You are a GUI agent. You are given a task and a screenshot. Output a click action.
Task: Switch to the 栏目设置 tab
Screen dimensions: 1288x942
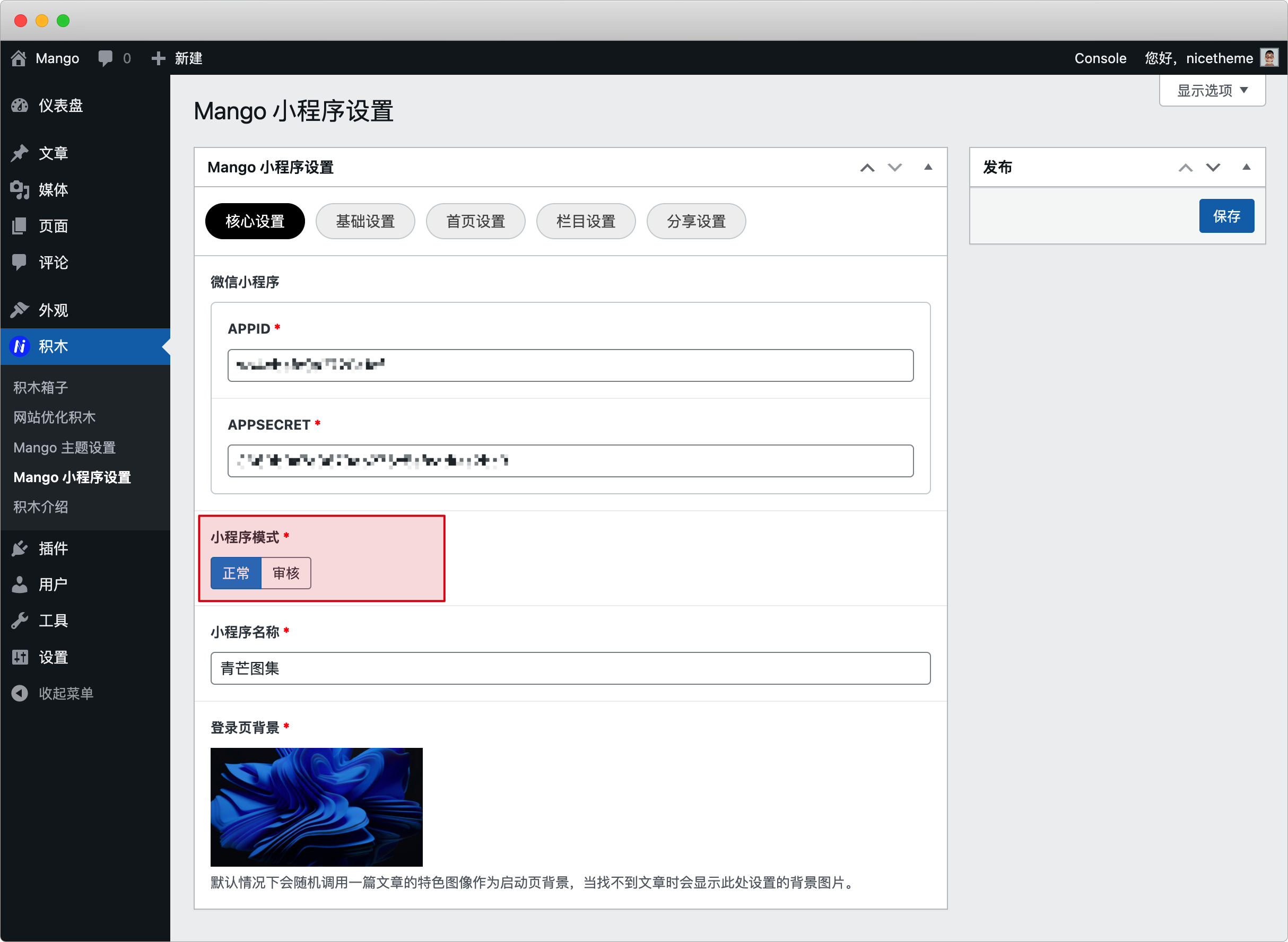(x=586, y=221)
